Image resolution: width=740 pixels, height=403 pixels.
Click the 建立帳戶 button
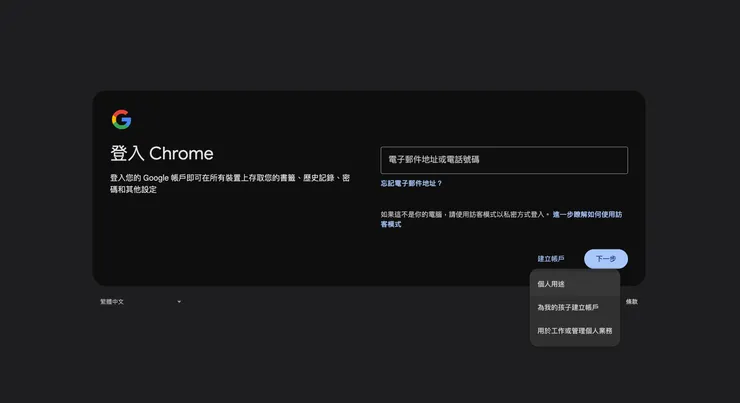pyautogui.click(x=551, y=259)
